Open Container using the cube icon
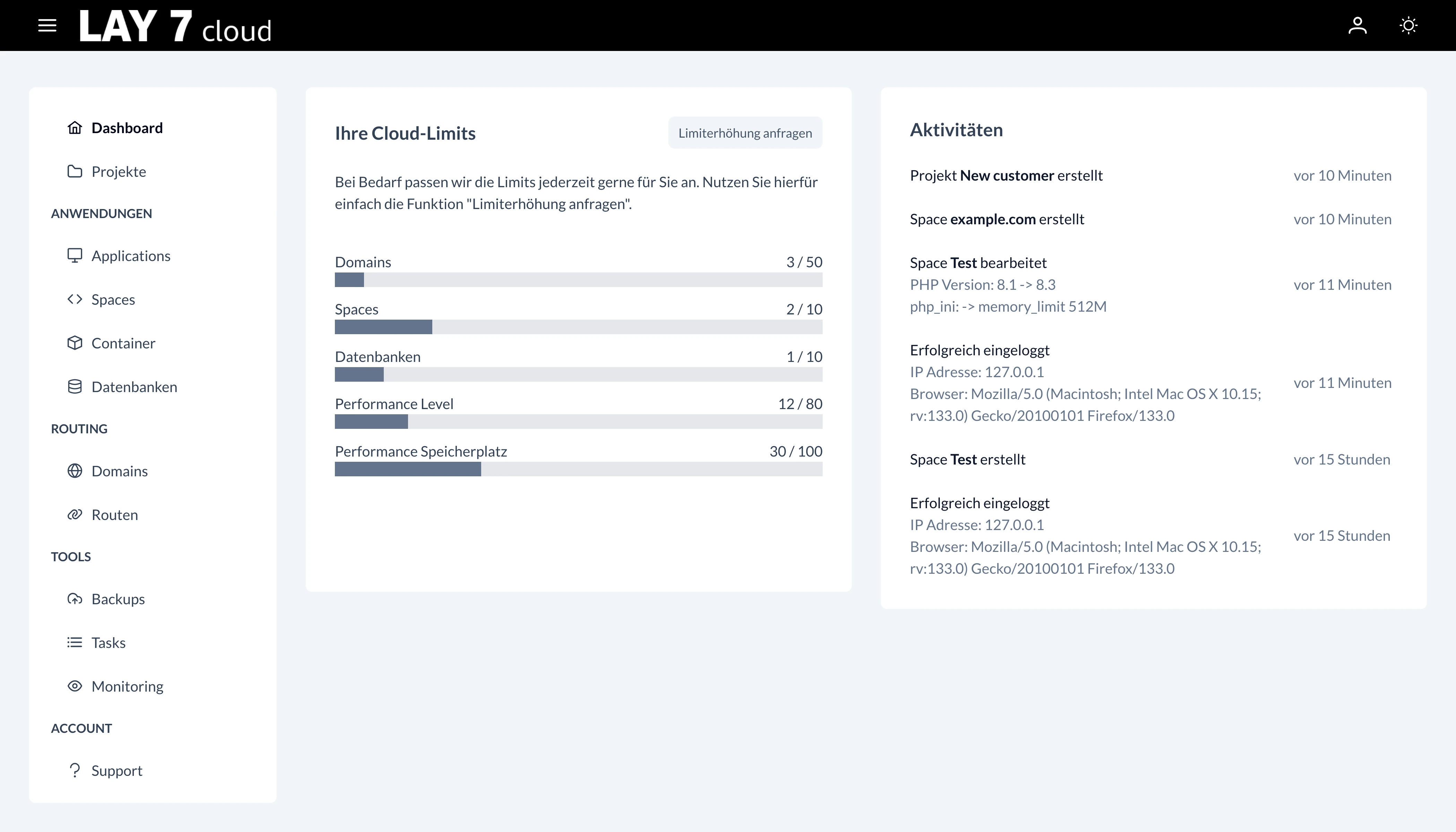The height and width of the screenshot is (832, 1456). 75,343
